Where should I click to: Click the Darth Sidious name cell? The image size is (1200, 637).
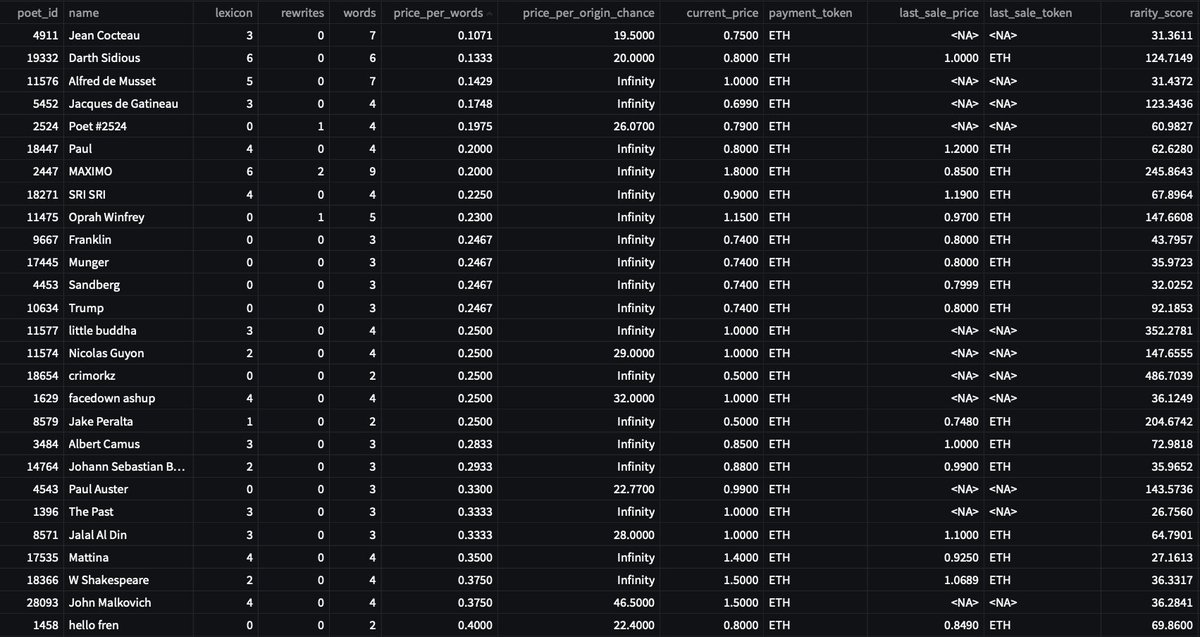click(104, 58)
